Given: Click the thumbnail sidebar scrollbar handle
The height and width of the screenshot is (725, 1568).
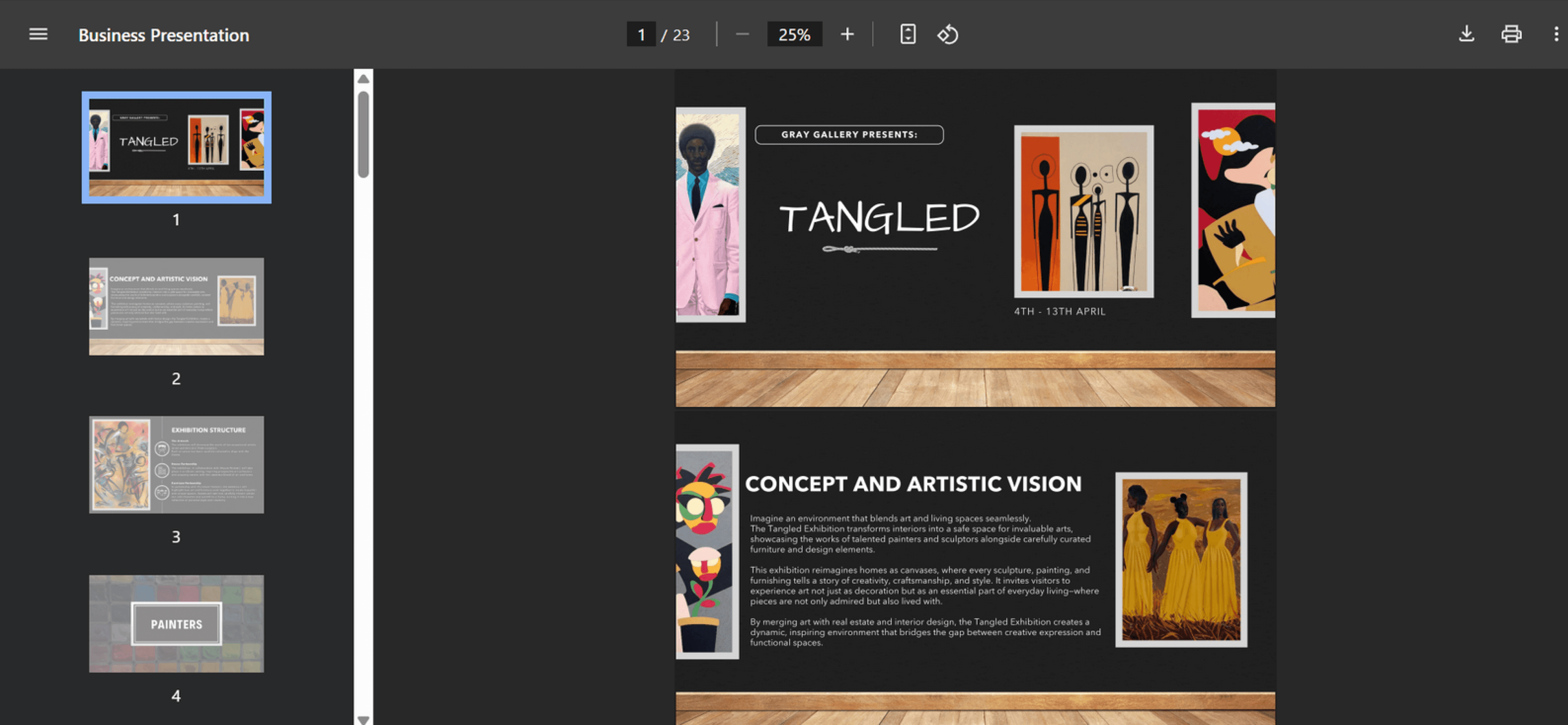Looking at the screenshot, I should (x=363, y=134).
